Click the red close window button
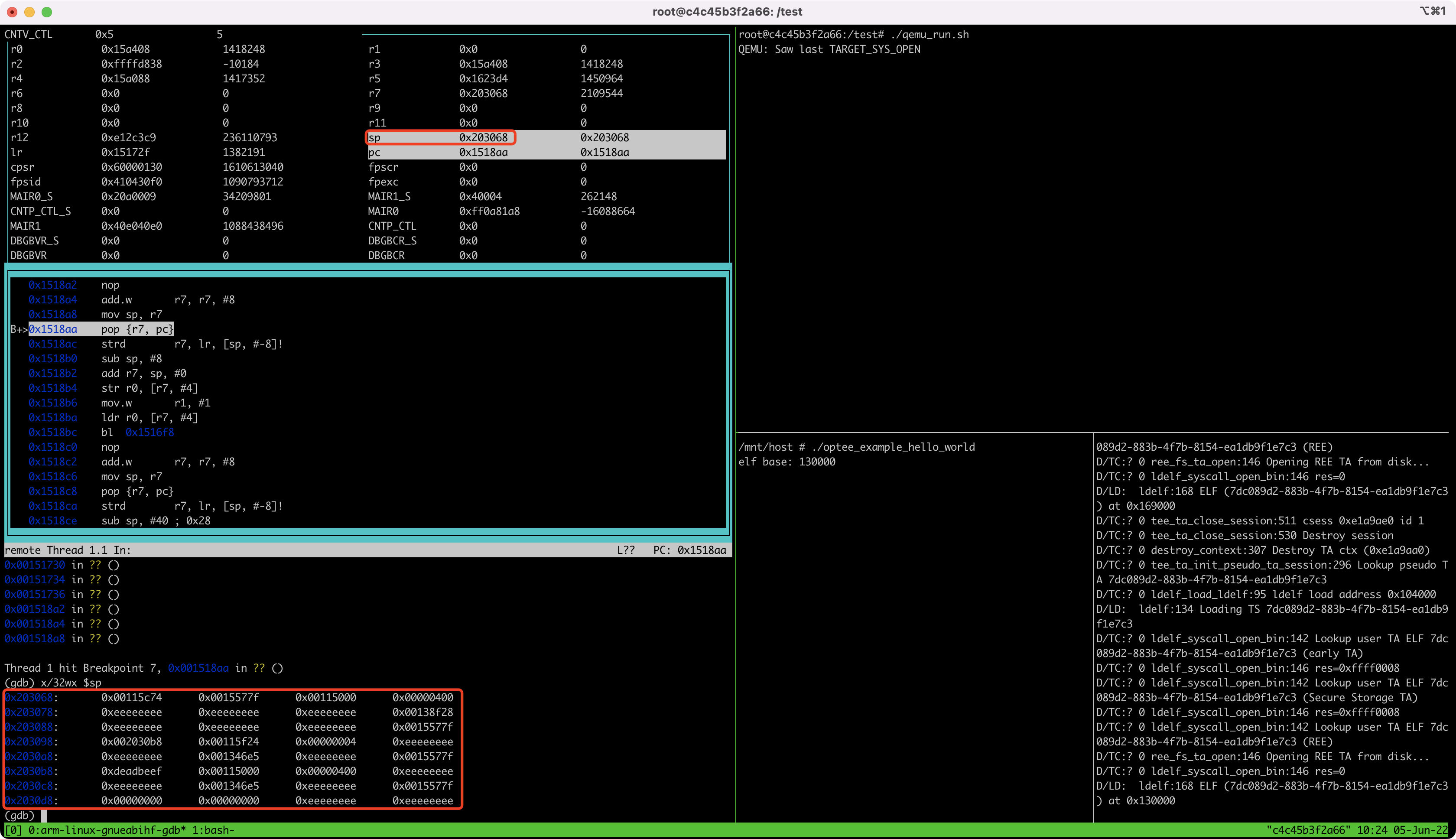This screenshot has width=1456, height=839. point(12,12)
